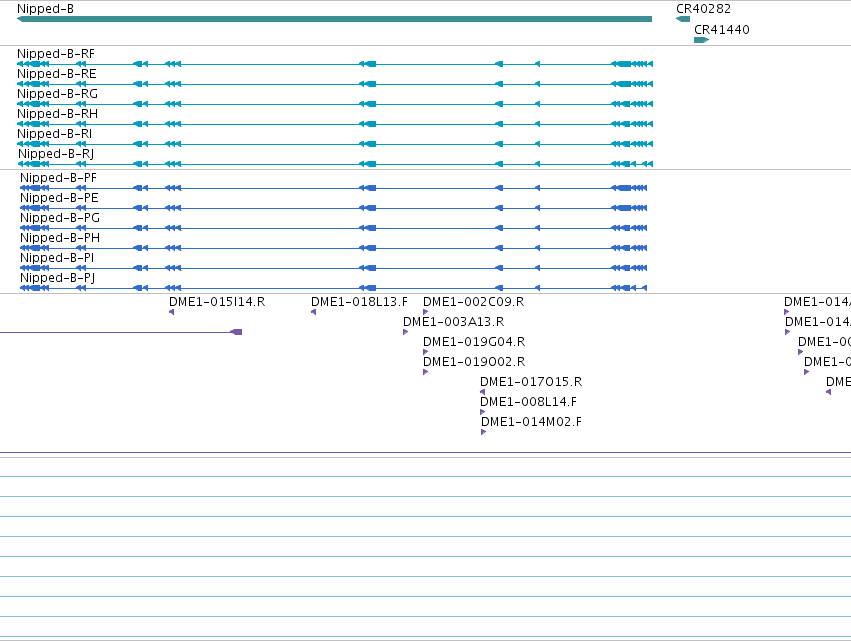Image resolution: width=851 pixels, height=641 pixels.
Task: Click the Nipped-B gene label
Action: pos(46,9)
